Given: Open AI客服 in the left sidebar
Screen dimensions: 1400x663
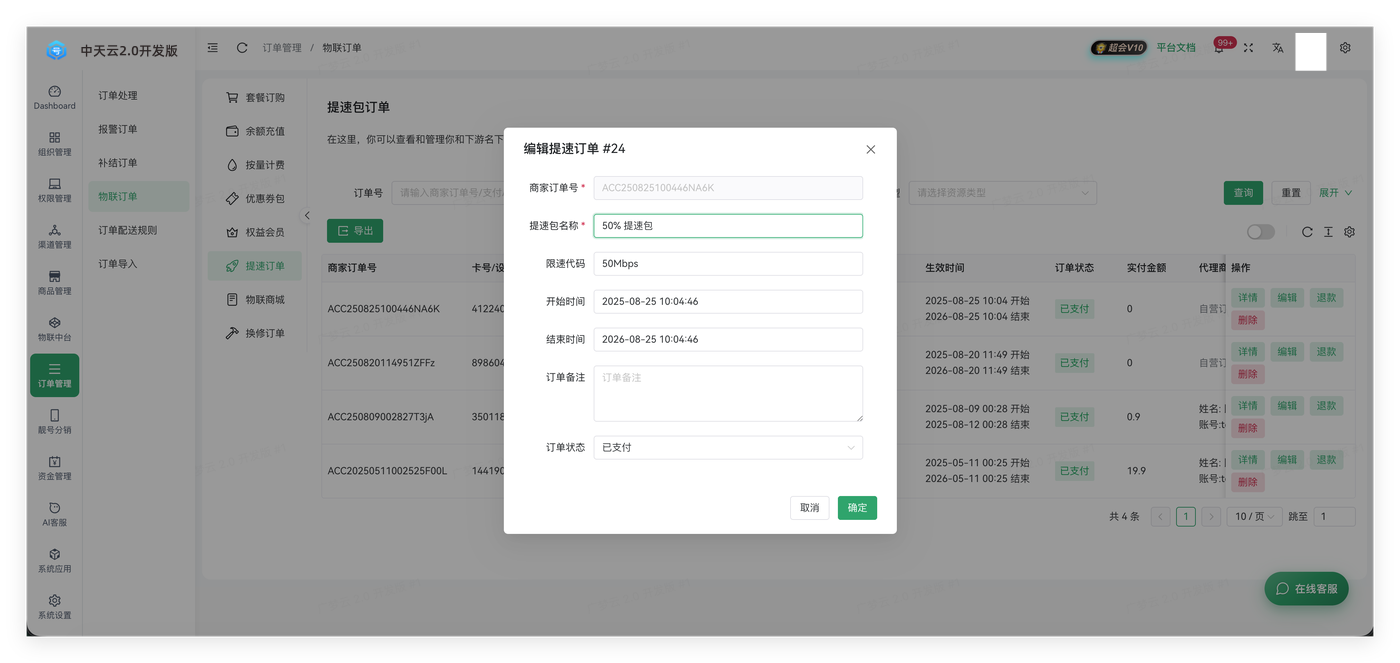Looking at the screenshot, I should tap(54, 514).
